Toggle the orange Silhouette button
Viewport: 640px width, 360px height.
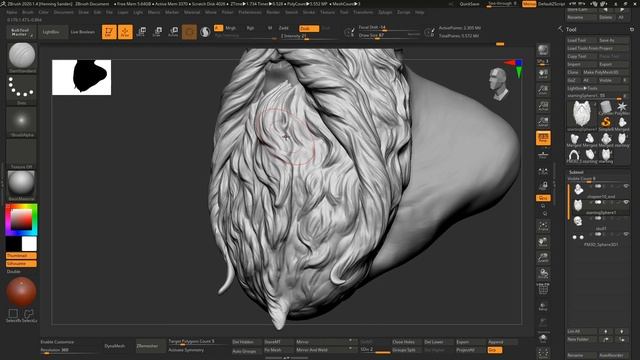[x=21, y=264]
